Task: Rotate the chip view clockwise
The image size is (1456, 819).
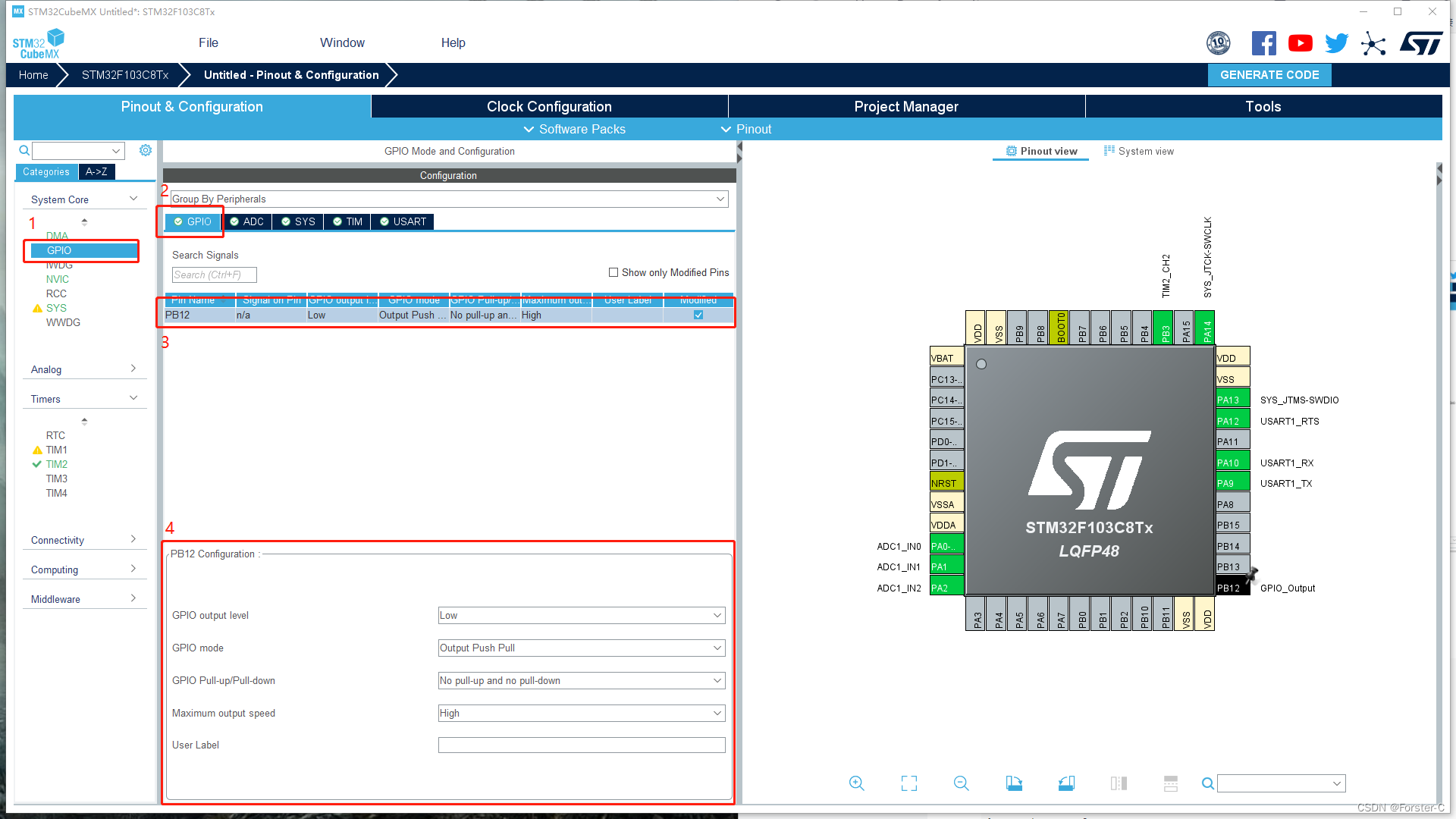Action: 1014,783
